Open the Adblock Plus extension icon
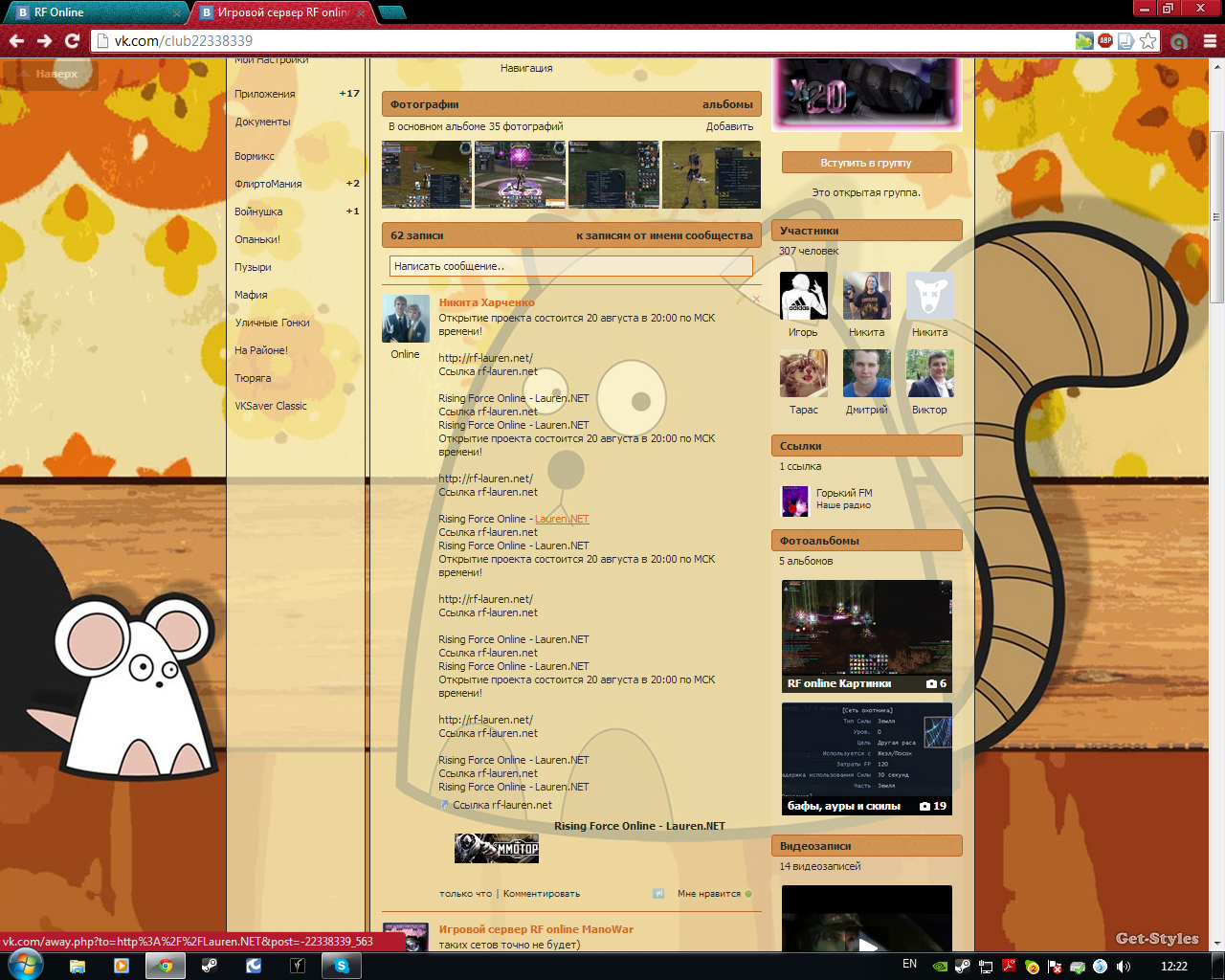The width and height of the screenshot is (1225, 980). [x=1105, y=41]
